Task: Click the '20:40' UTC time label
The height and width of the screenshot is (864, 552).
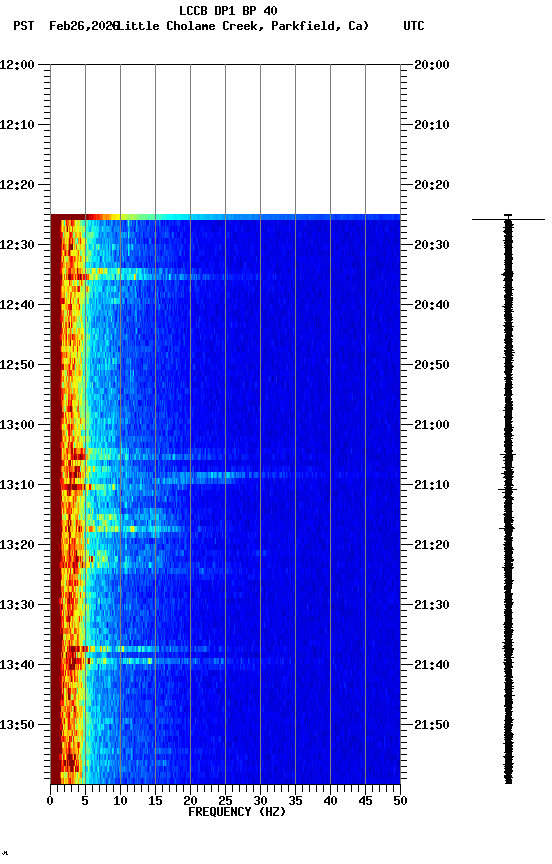Action: coord(432,305)
